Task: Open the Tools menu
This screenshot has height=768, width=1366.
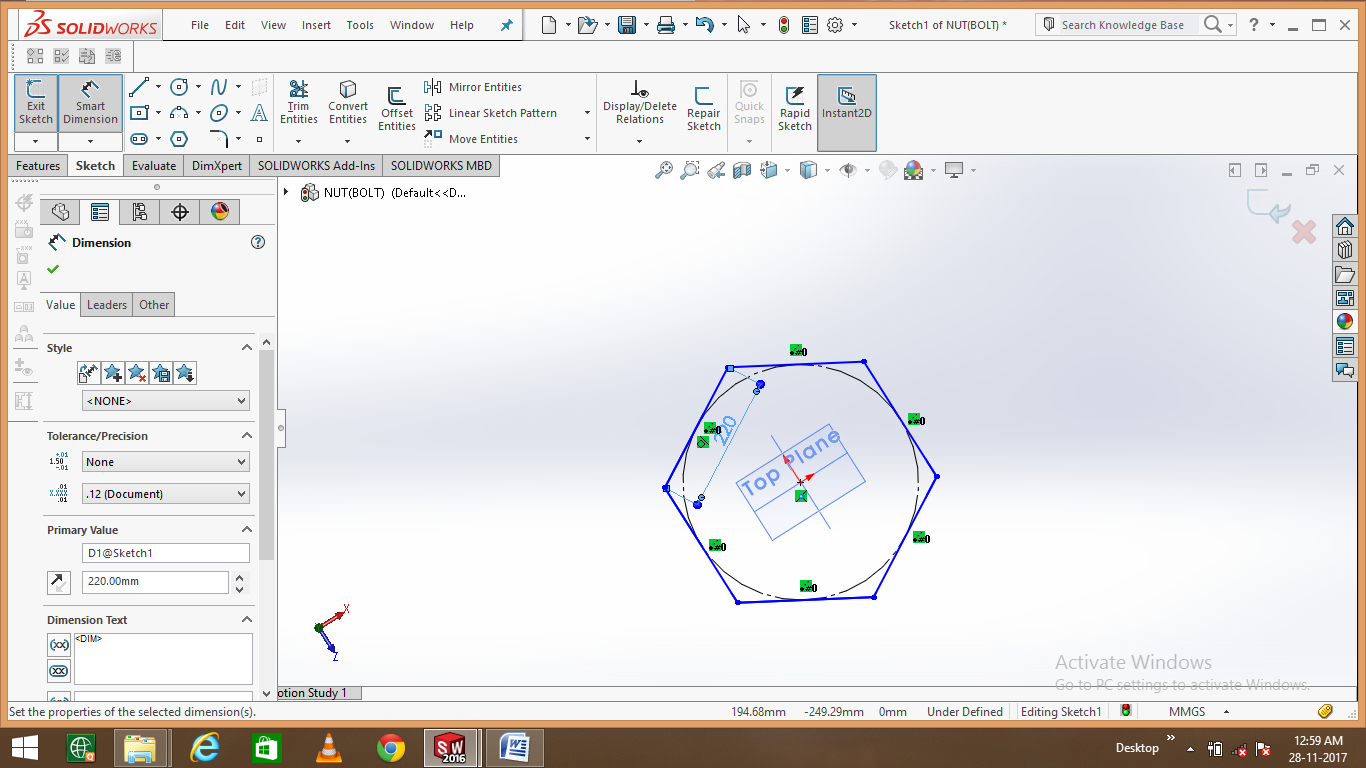Action: (359, 25)
